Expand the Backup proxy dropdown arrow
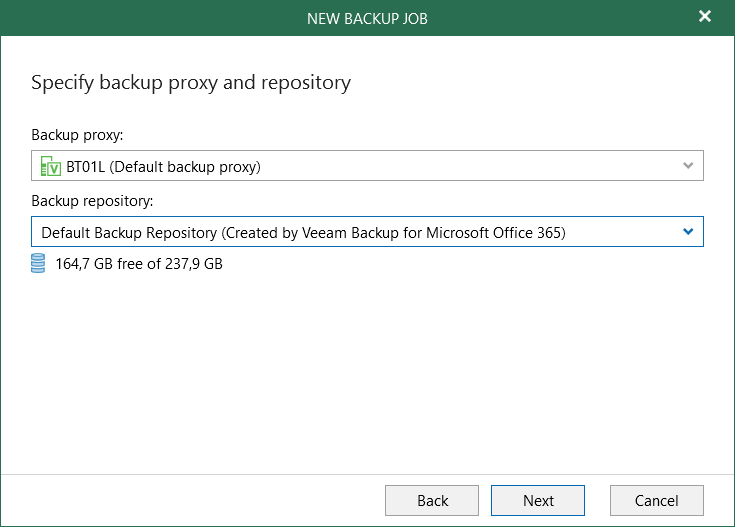Image resolution: width=735 pixels, height=527 pixels. click(x=688, y=166)
